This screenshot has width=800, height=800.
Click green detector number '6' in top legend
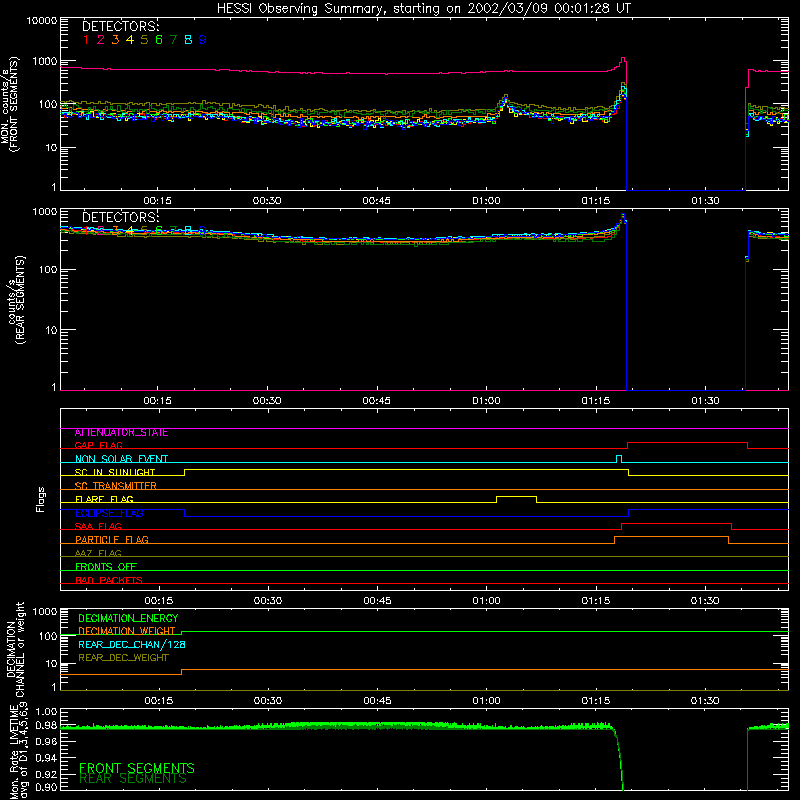(159, 40)
